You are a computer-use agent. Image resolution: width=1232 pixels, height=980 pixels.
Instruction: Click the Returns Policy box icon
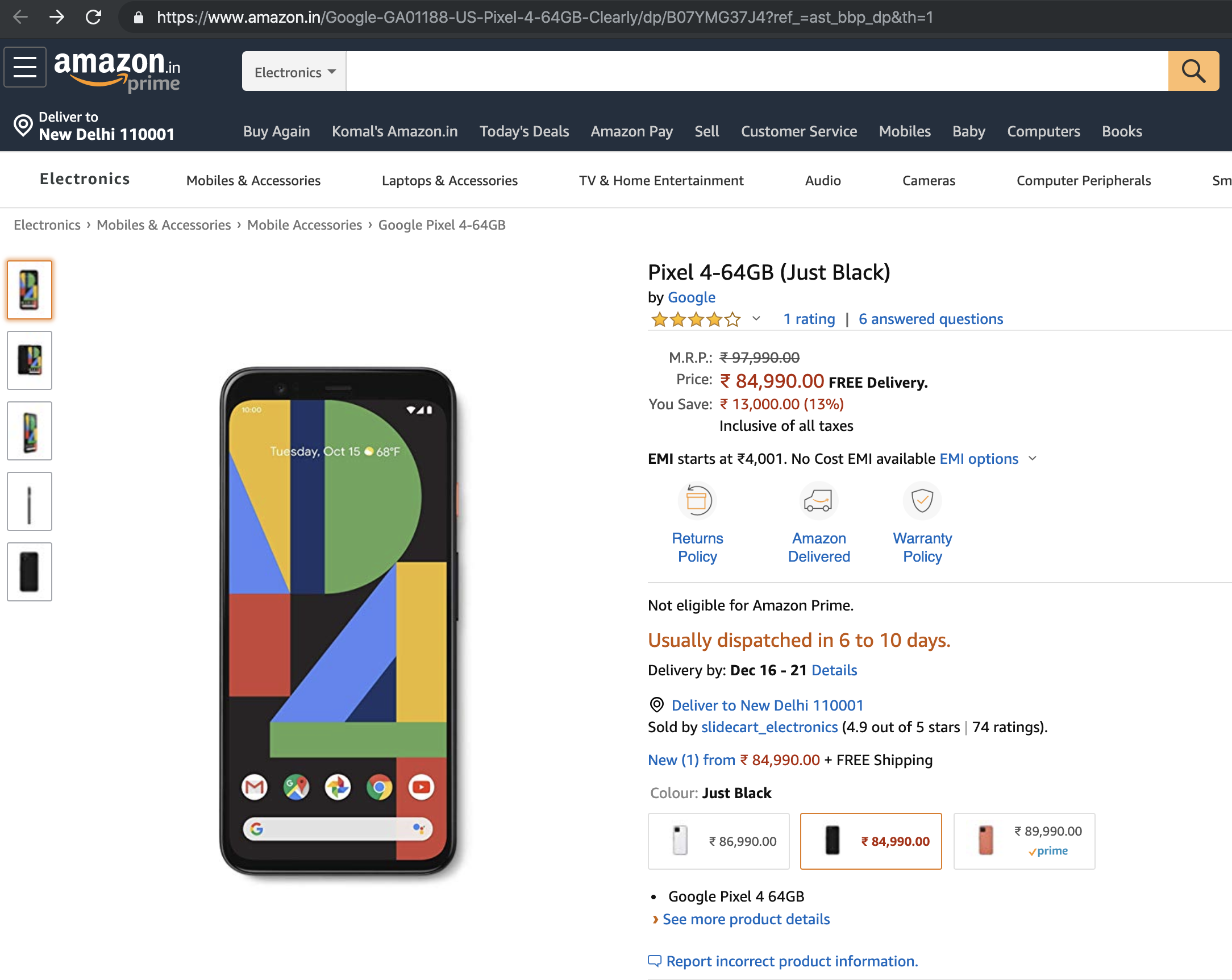697,501
